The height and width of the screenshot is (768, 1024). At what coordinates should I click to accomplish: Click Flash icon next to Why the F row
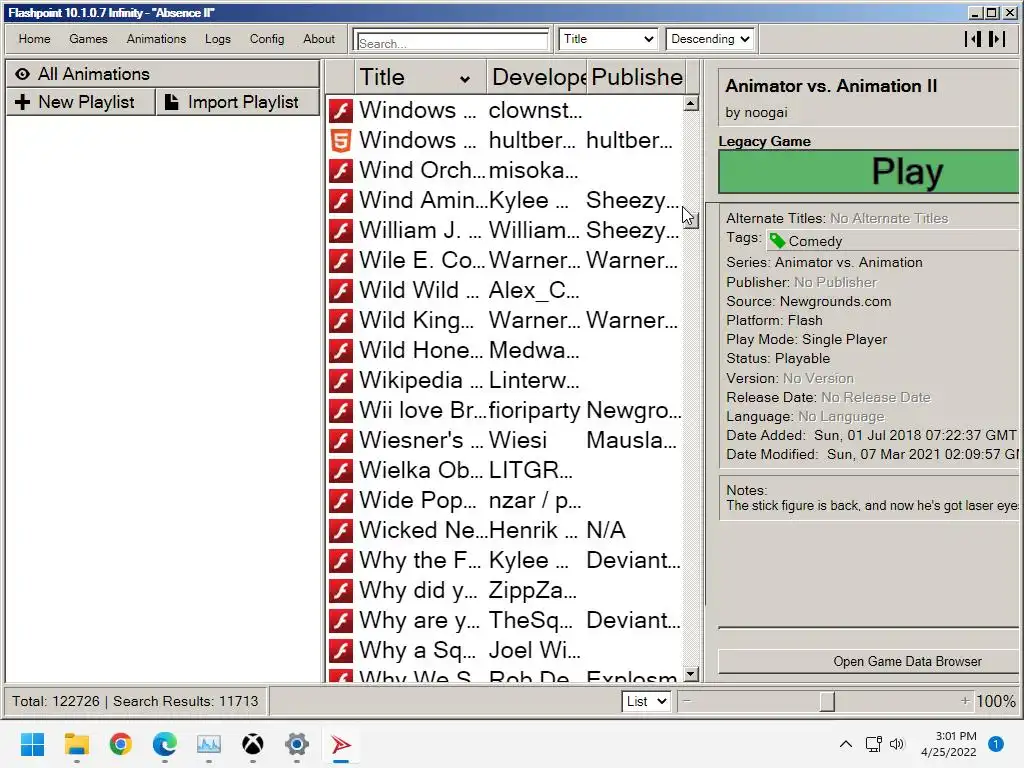click(340, 561)
